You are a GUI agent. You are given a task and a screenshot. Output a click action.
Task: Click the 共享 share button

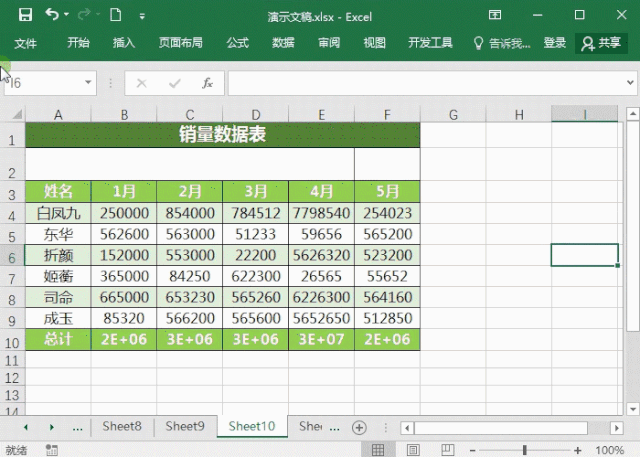click(601, 43)
